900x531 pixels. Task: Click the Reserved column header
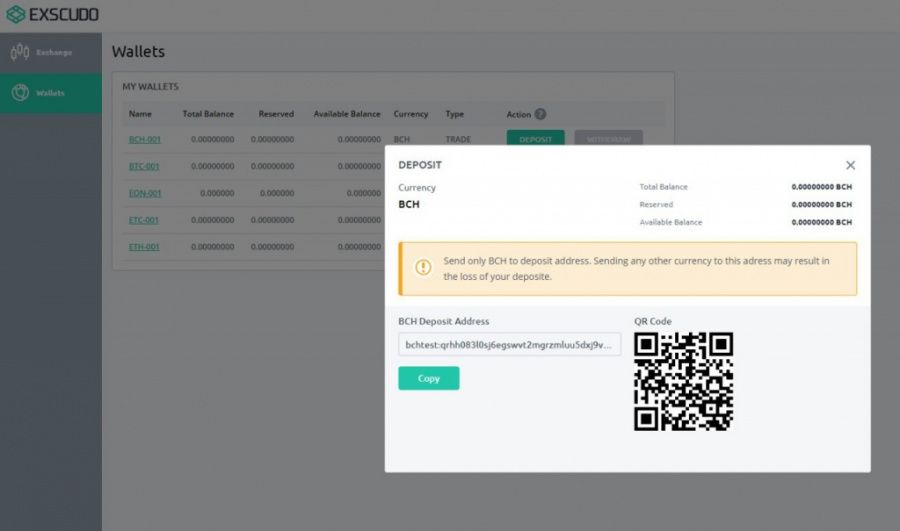click(x=276, y=114)
